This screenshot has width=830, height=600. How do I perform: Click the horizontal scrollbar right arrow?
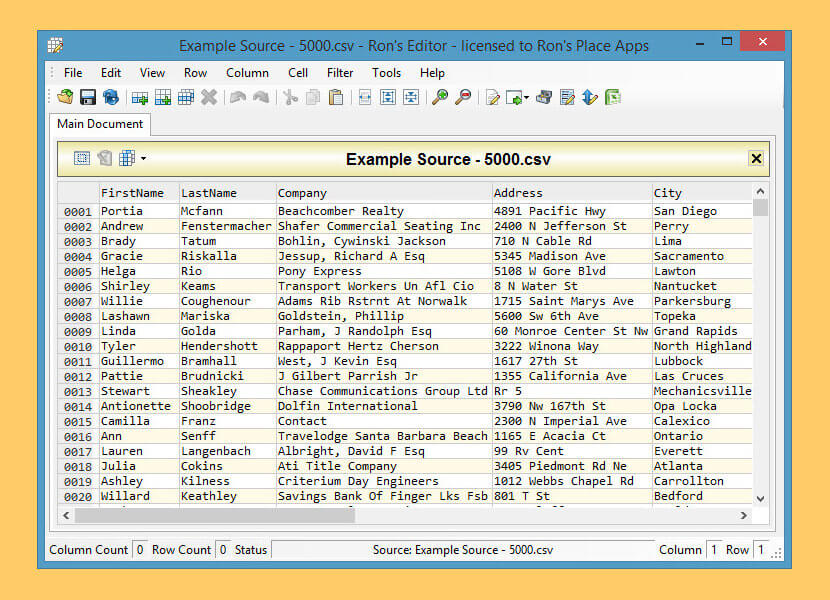(x=743, y=515)
